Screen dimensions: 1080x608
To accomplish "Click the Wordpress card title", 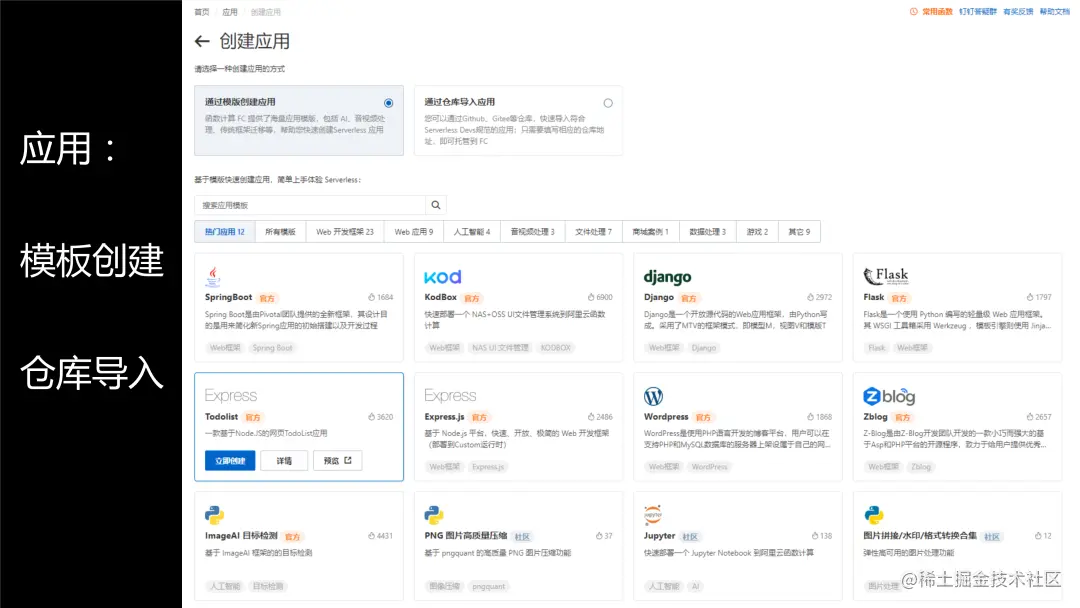I will 666,417.
